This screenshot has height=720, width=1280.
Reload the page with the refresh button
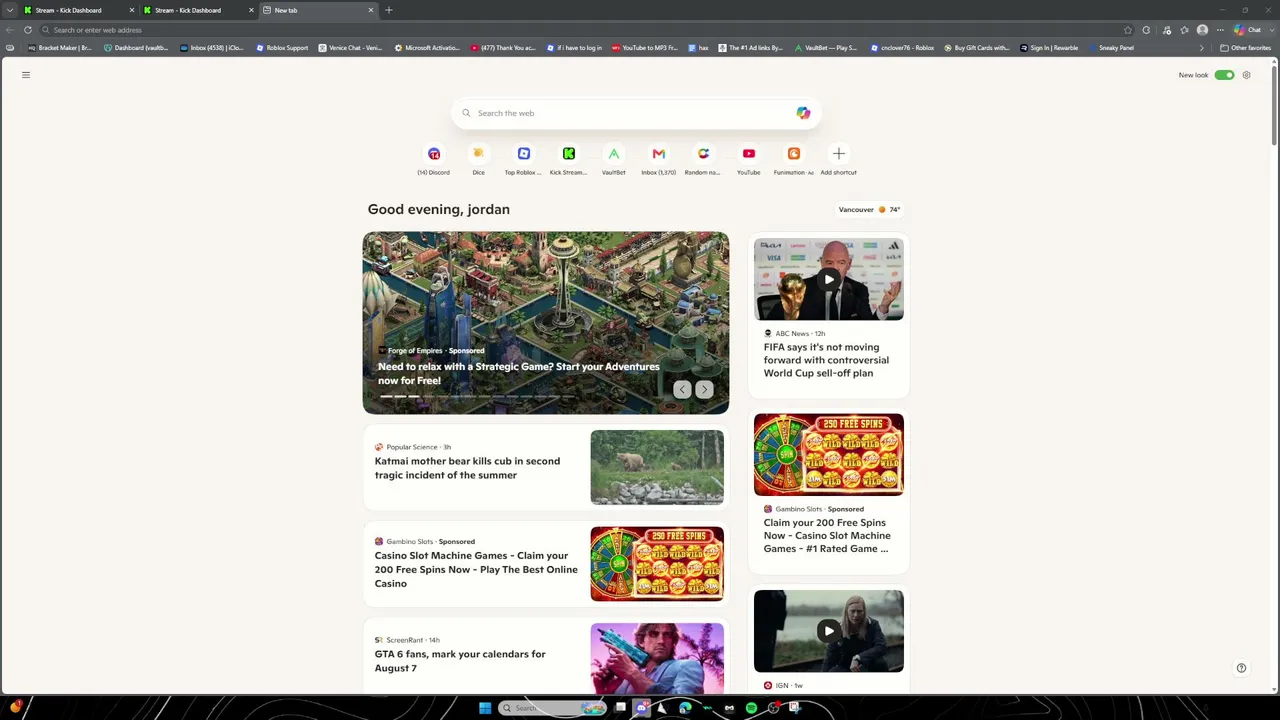point(28,30)
